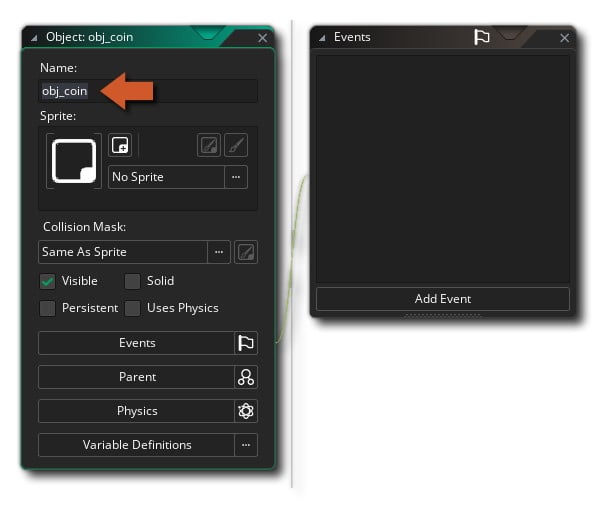597x508 pixels.
Task: Click the flag icon in Events title bar
Action: (x=482, y=37)
